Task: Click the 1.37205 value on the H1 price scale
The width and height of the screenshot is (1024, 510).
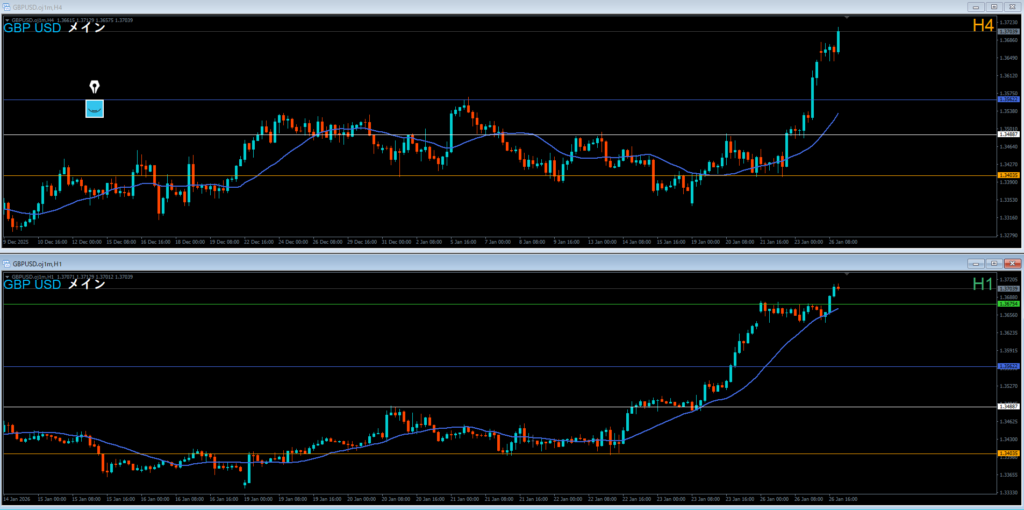Action: pyautogui.click(x=1010, y=279)
